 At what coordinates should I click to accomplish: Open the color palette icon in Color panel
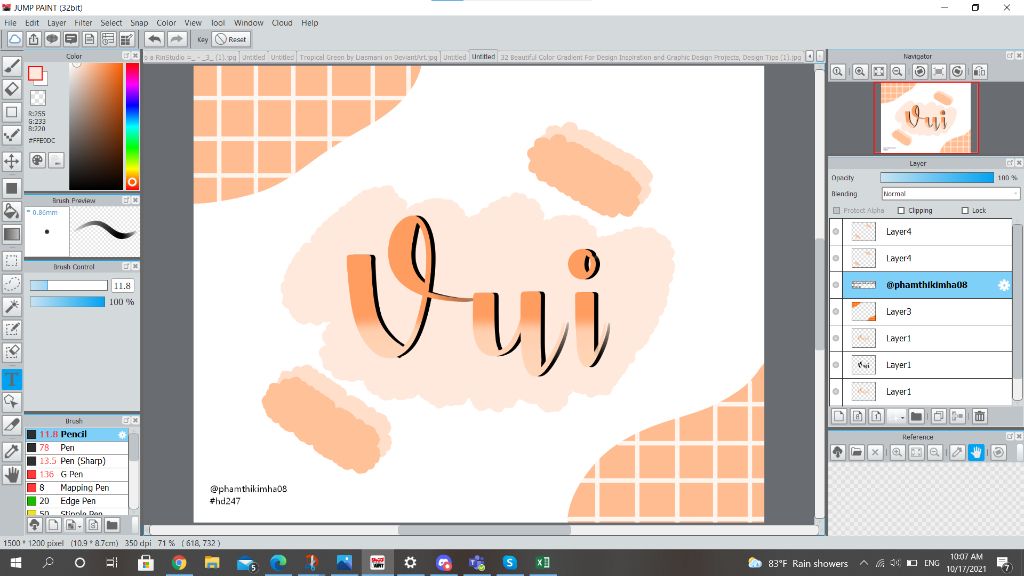[x=38, y=160]
